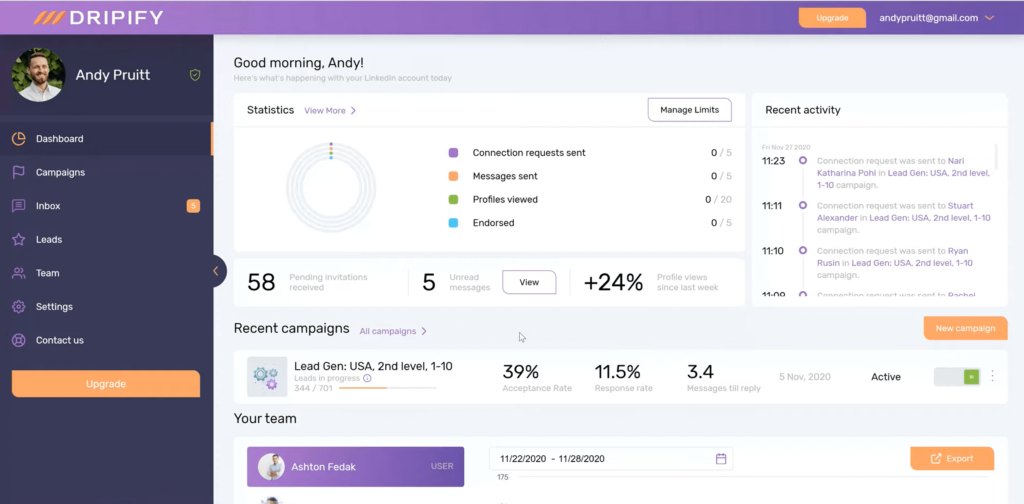Click the Leads star icon
Screen dimensions: 1024x504
(18, 240)
